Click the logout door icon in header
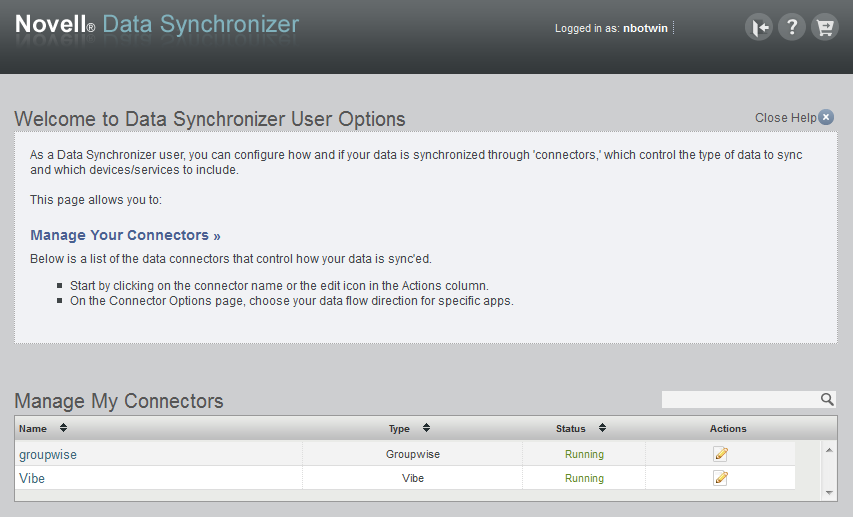 [x=759, y=28]
